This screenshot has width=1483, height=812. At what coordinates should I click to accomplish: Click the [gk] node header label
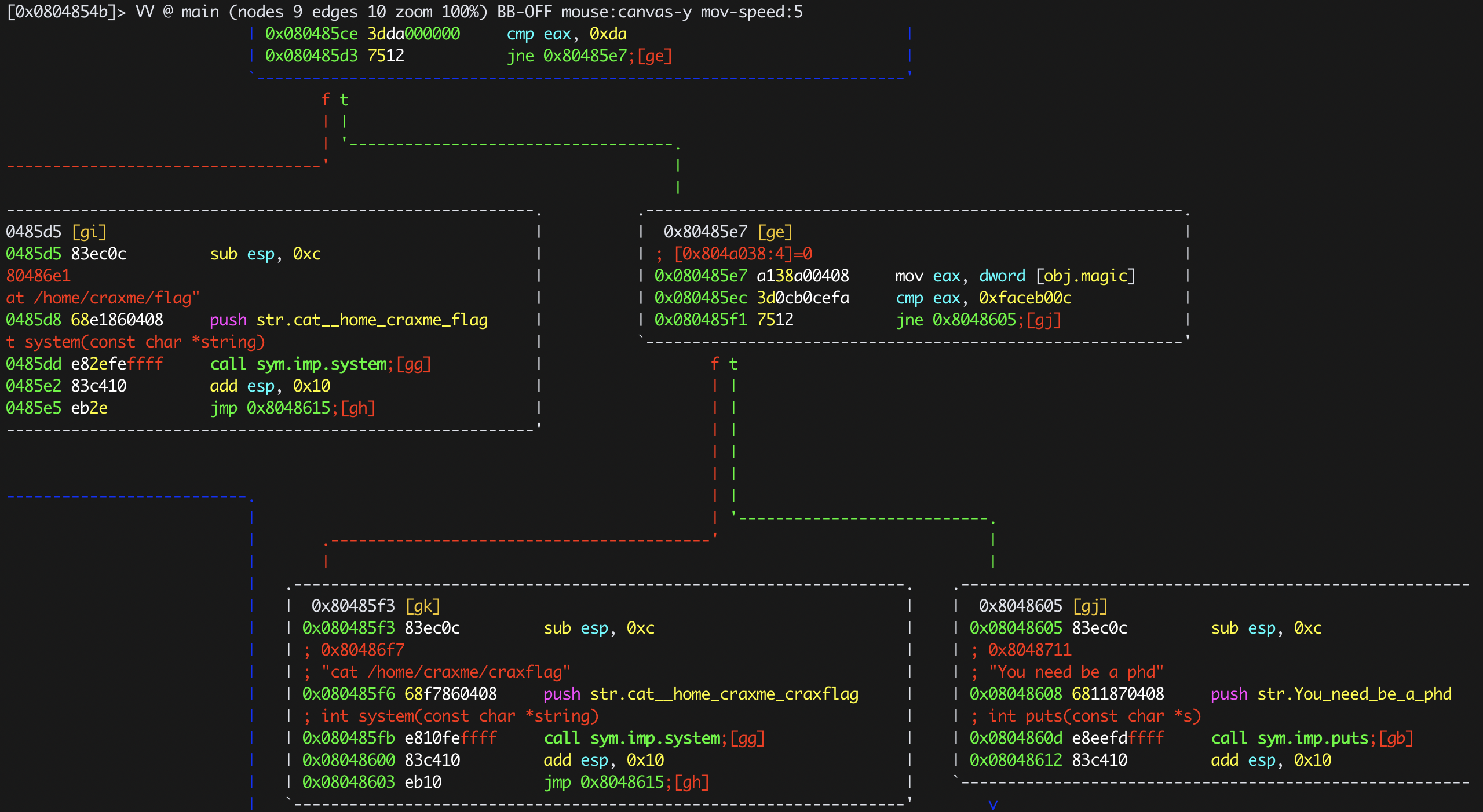(423, 606)
